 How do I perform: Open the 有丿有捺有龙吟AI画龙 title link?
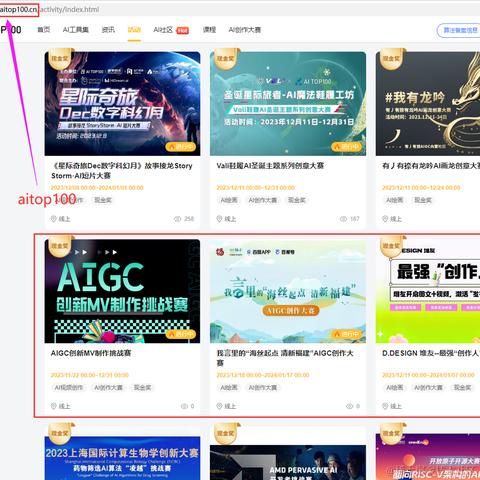[x=431, y=166]
